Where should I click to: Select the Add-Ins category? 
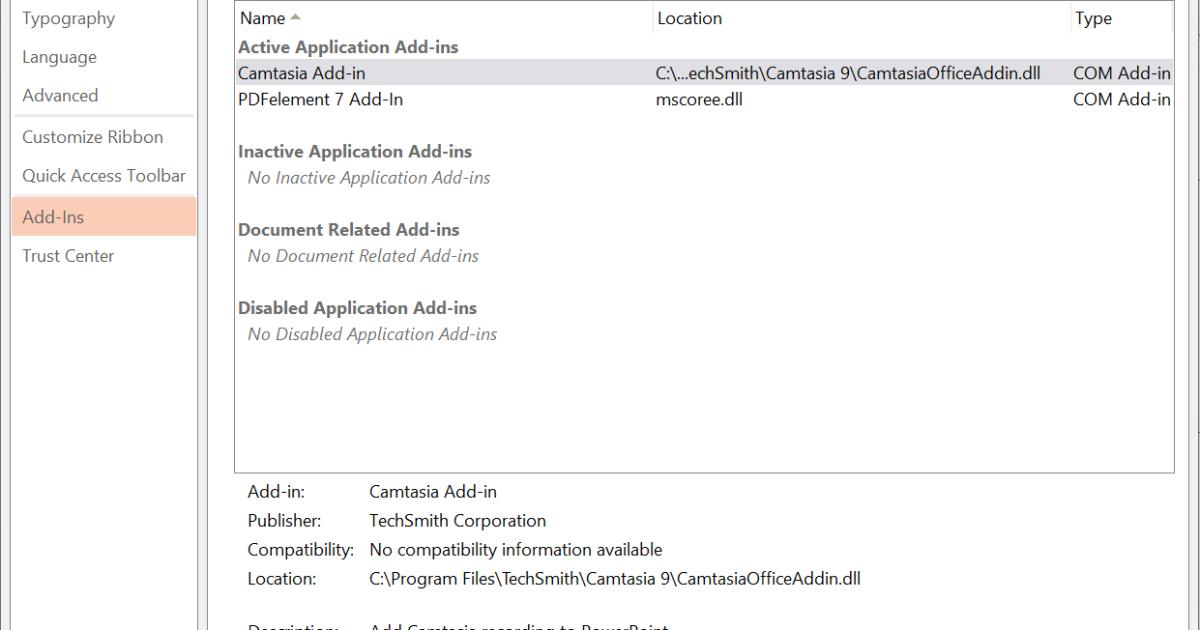(54, 217)
